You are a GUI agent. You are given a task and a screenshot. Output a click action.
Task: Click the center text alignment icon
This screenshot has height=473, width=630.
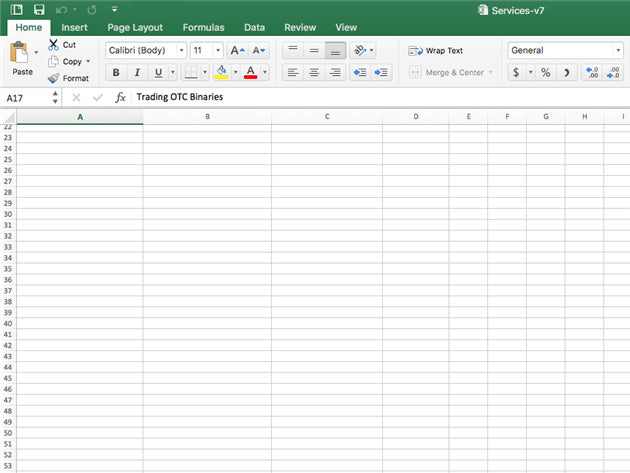point(314,72)
